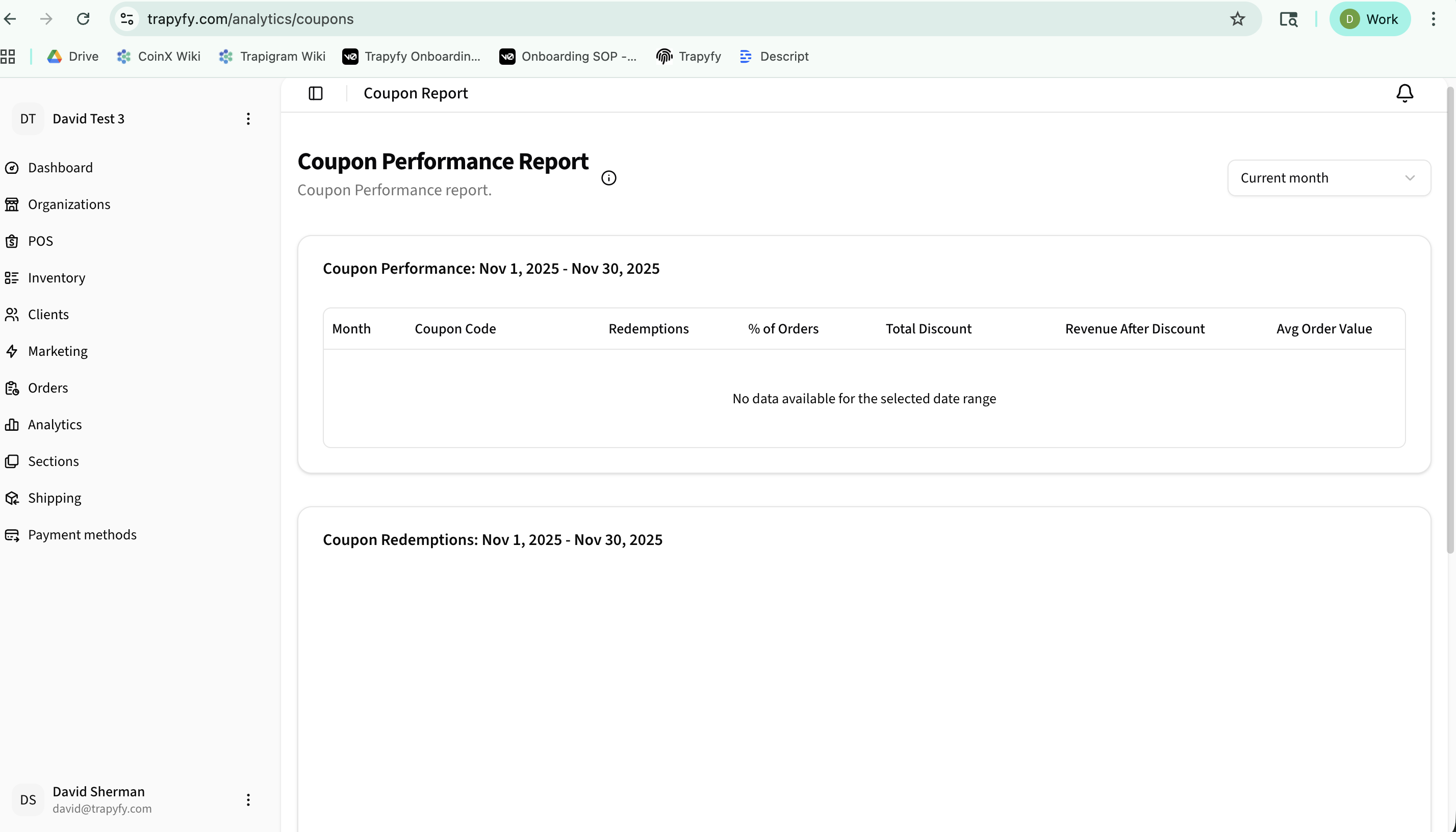Screen dimensions: 1456x832
Task: Open the Work profile chip
Action: point(1370,19)
